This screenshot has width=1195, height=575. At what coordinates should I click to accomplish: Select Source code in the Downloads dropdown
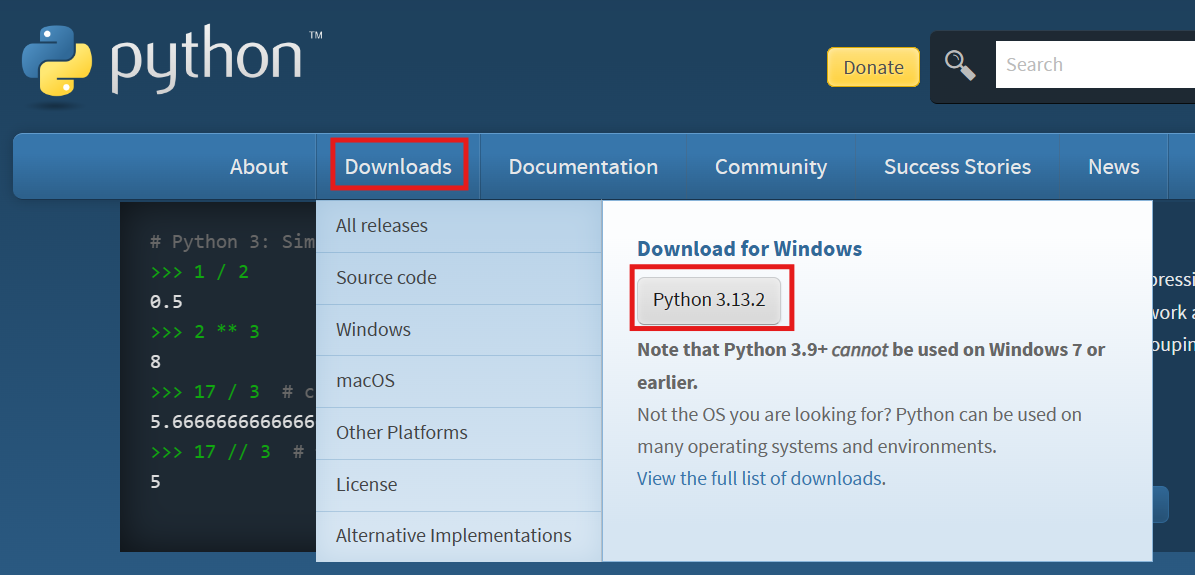pyautogui.click(x=459, y=278)
